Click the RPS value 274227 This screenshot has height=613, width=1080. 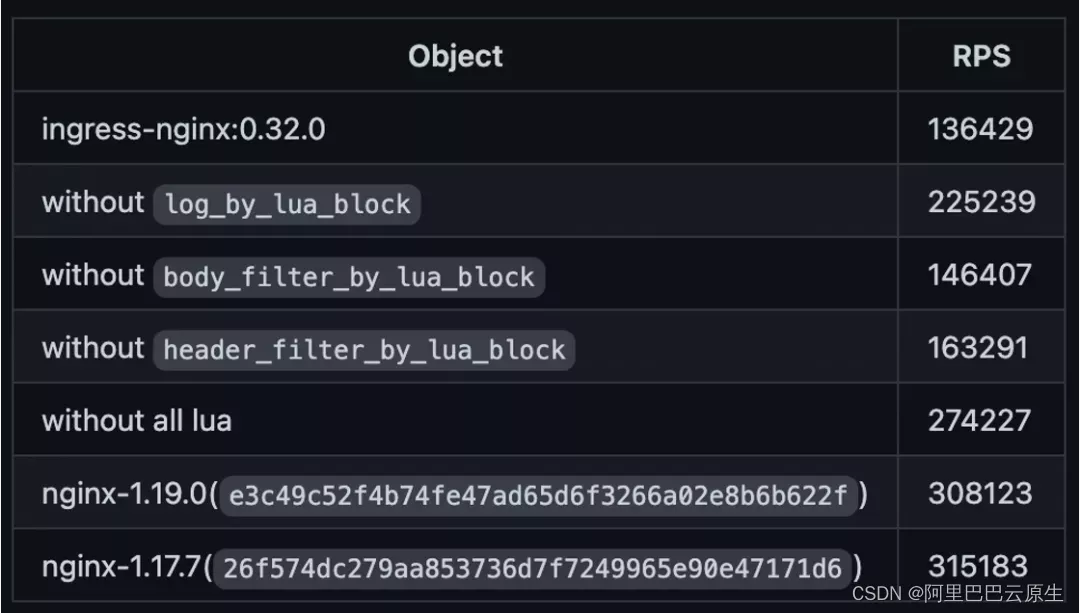(x=979, y=420)
